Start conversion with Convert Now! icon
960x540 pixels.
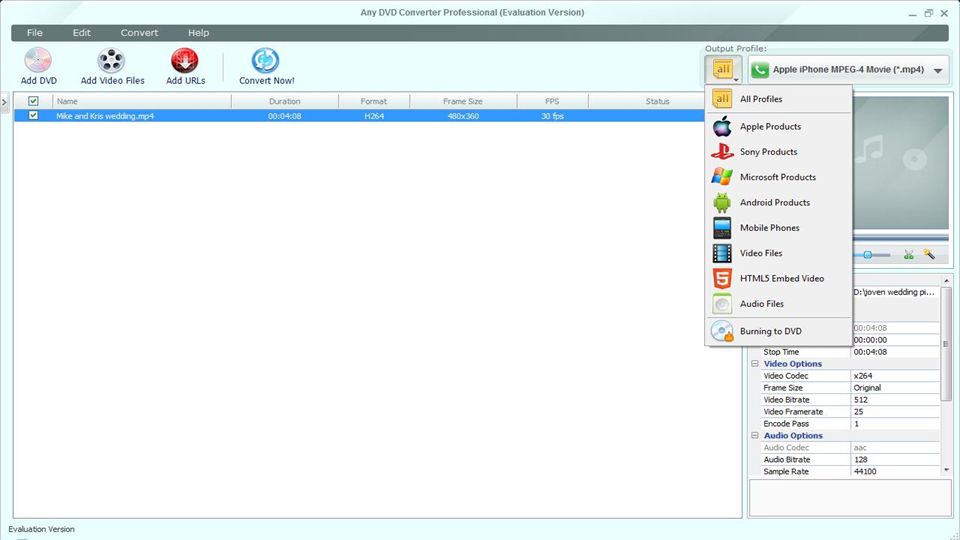(x=266, y=60)
